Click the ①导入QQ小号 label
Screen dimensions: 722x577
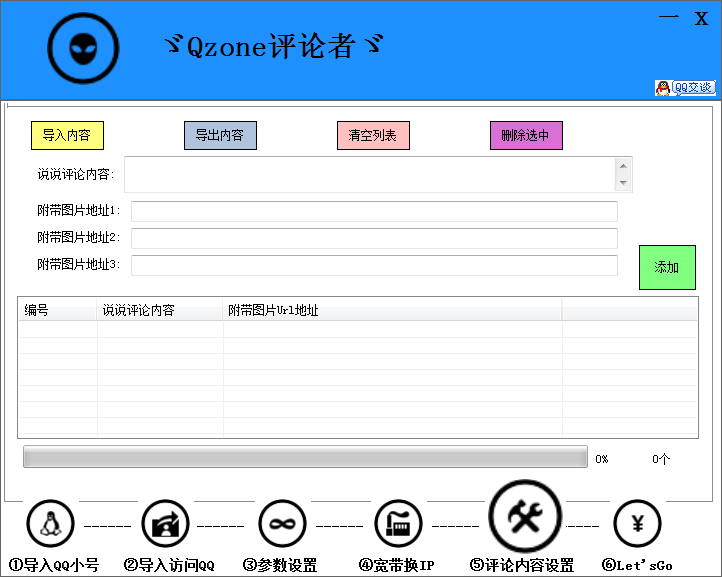(x=54, y=565)
